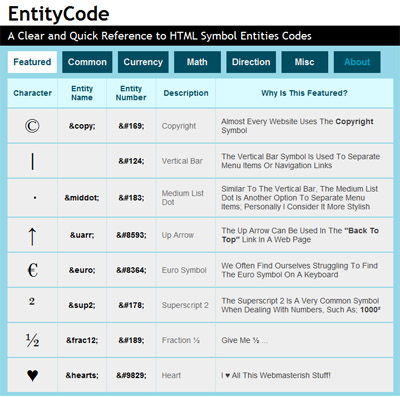400x397 pixels.
Task: Select the &frac12; entity name
Action: click(x=82, y=340)
